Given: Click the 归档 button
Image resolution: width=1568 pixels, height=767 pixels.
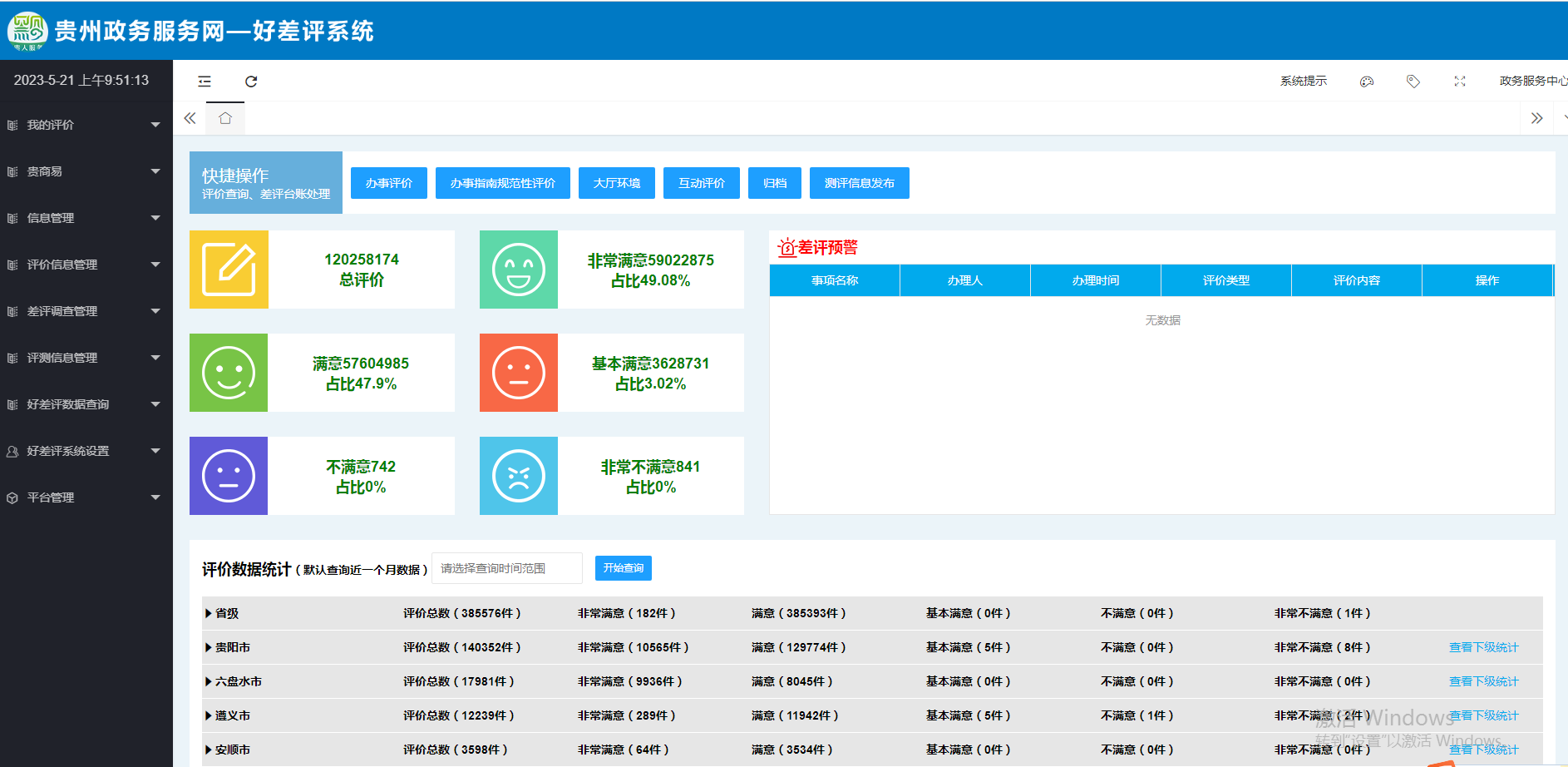Looking at the screenshot, I should [x=775, y=183].
